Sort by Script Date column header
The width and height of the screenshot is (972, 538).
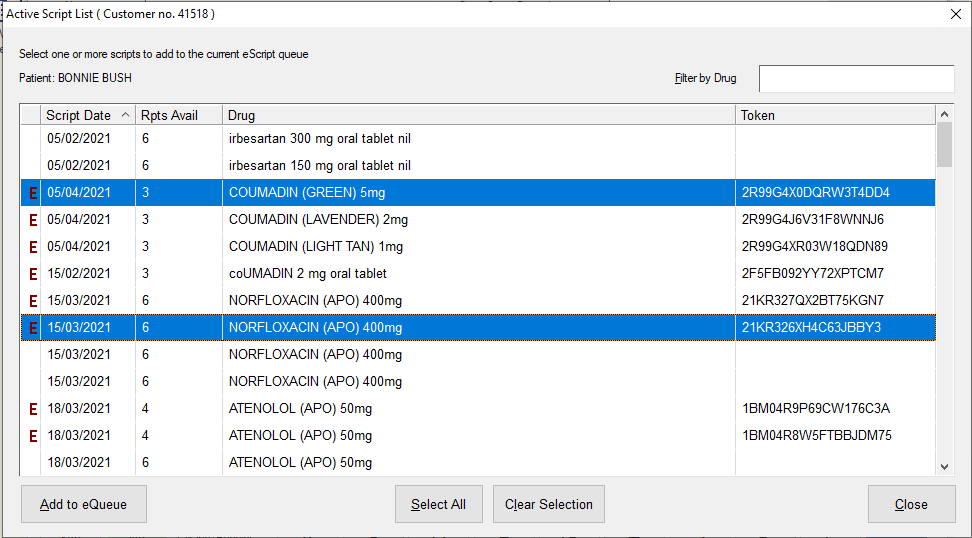point(88,115)
